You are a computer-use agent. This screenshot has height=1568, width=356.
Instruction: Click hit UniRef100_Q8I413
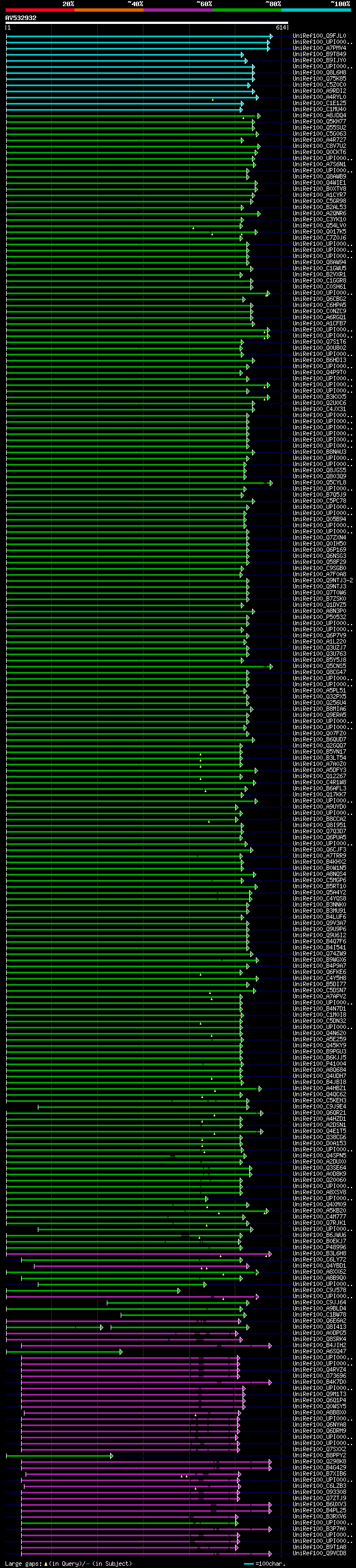(319, 1327)
